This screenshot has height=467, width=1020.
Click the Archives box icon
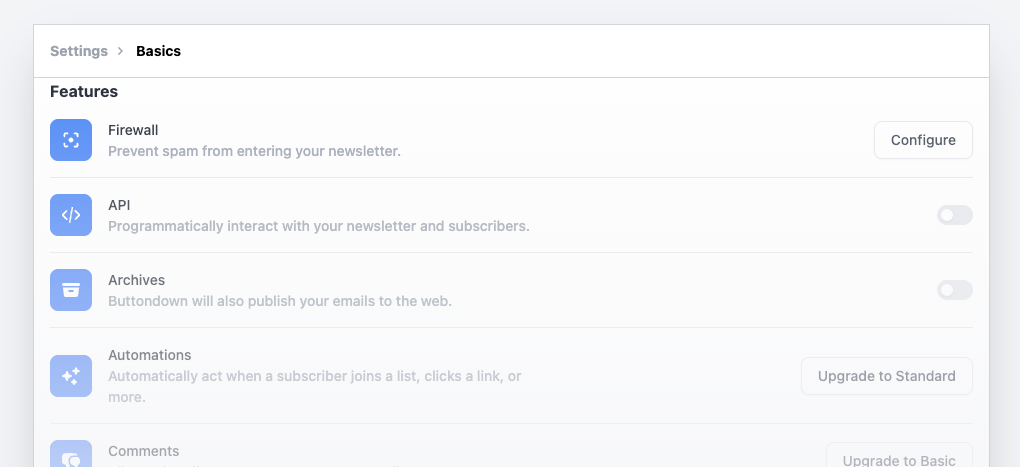point(71,290)
